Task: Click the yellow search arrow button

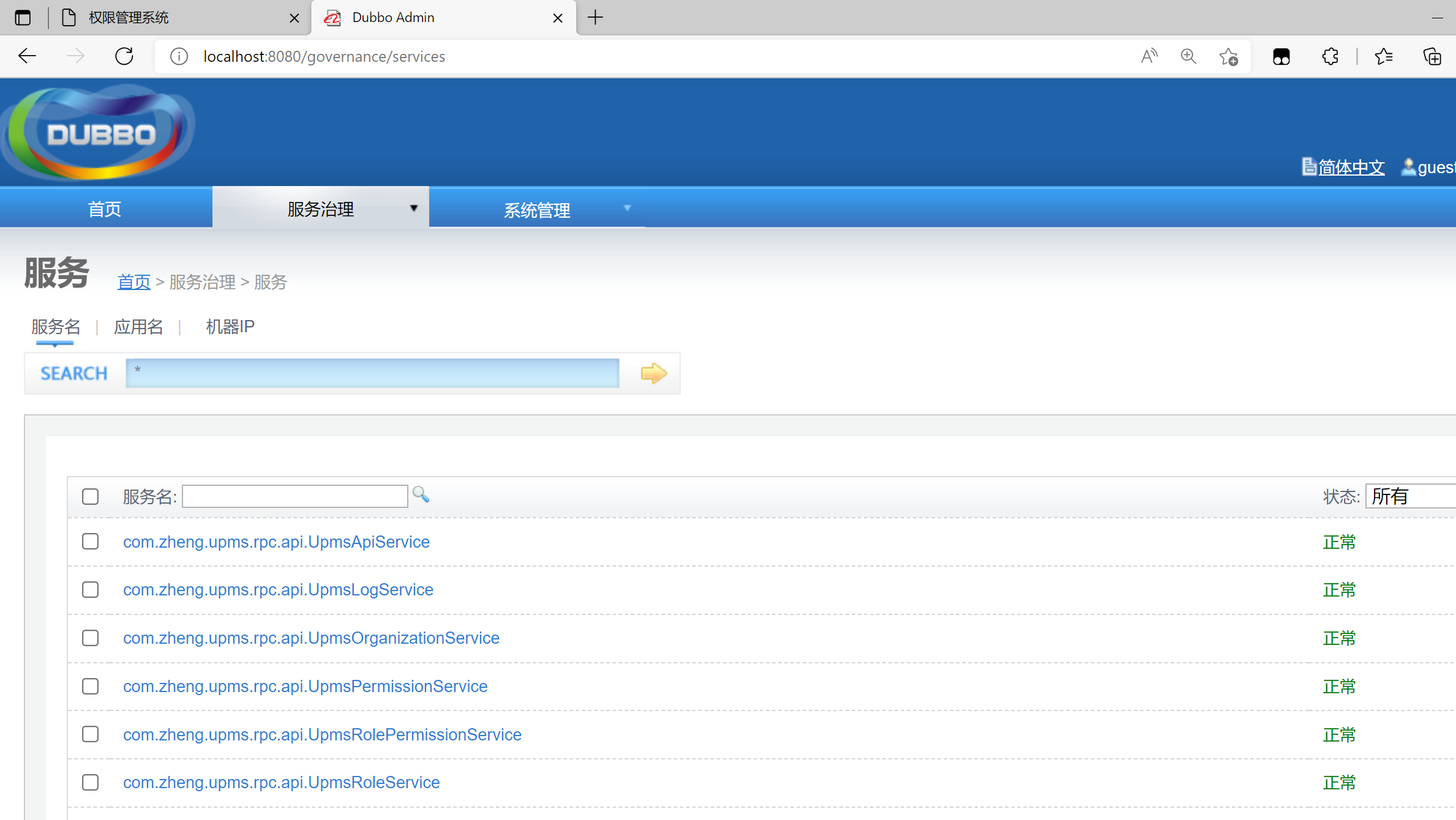Action: (x=653, y=373)
